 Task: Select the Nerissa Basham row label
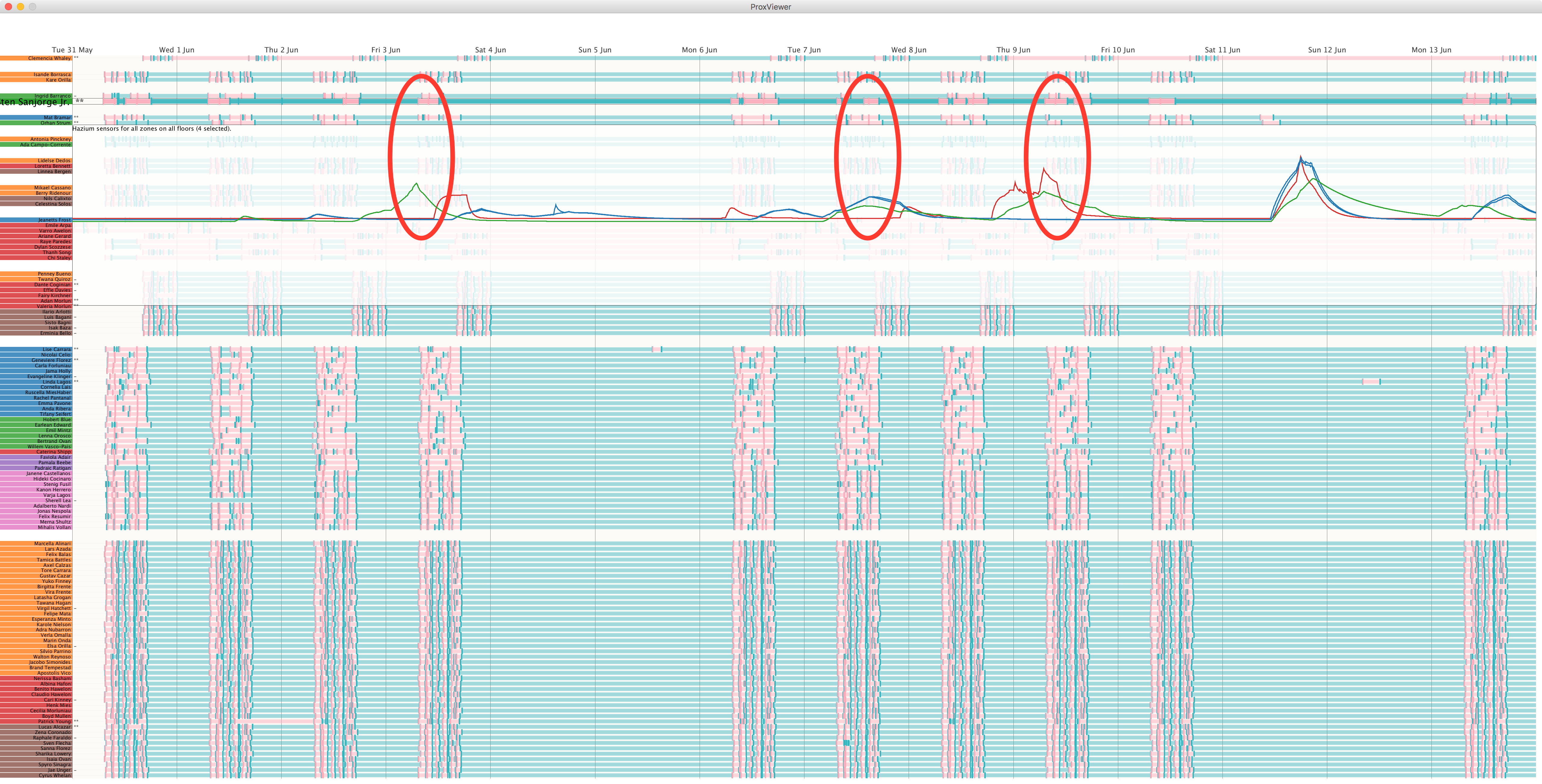pyautogui.click(x=36, y=678)
